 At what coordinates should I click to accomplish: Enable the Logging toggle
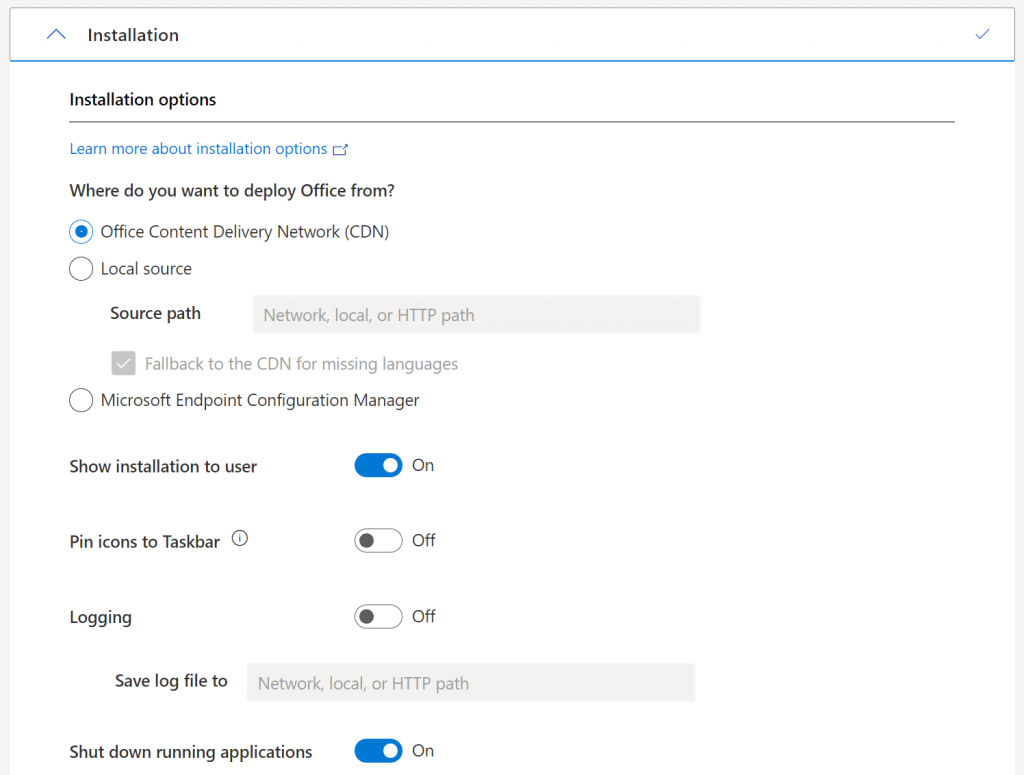click(378, 616)
